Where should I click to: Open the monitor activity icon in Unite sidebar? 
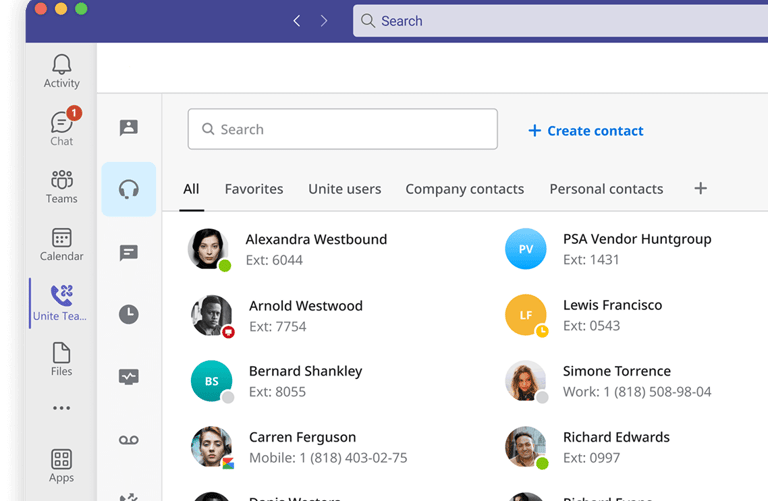pos(129,377)
